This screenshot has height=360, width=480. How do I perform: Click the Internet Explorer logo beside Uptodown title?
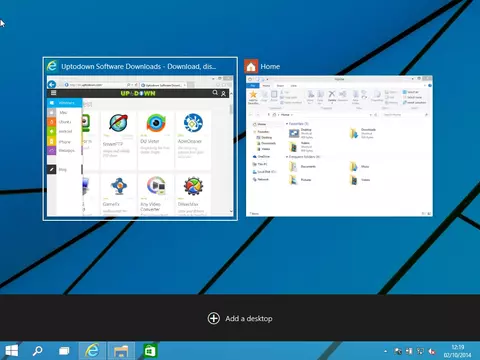point(52,66)
